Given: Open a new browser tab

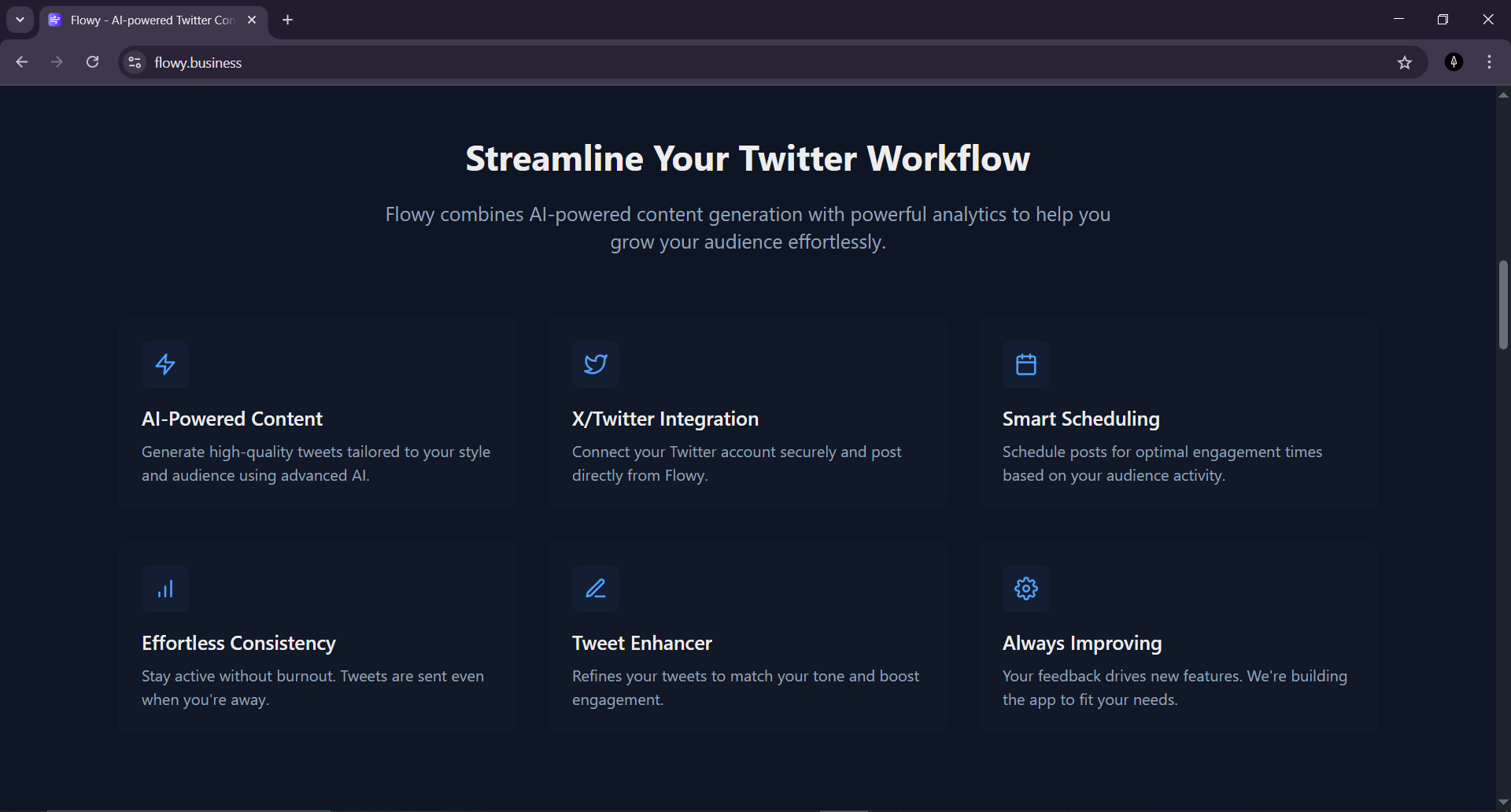Looking at the screenshot, I should (288, 20).
